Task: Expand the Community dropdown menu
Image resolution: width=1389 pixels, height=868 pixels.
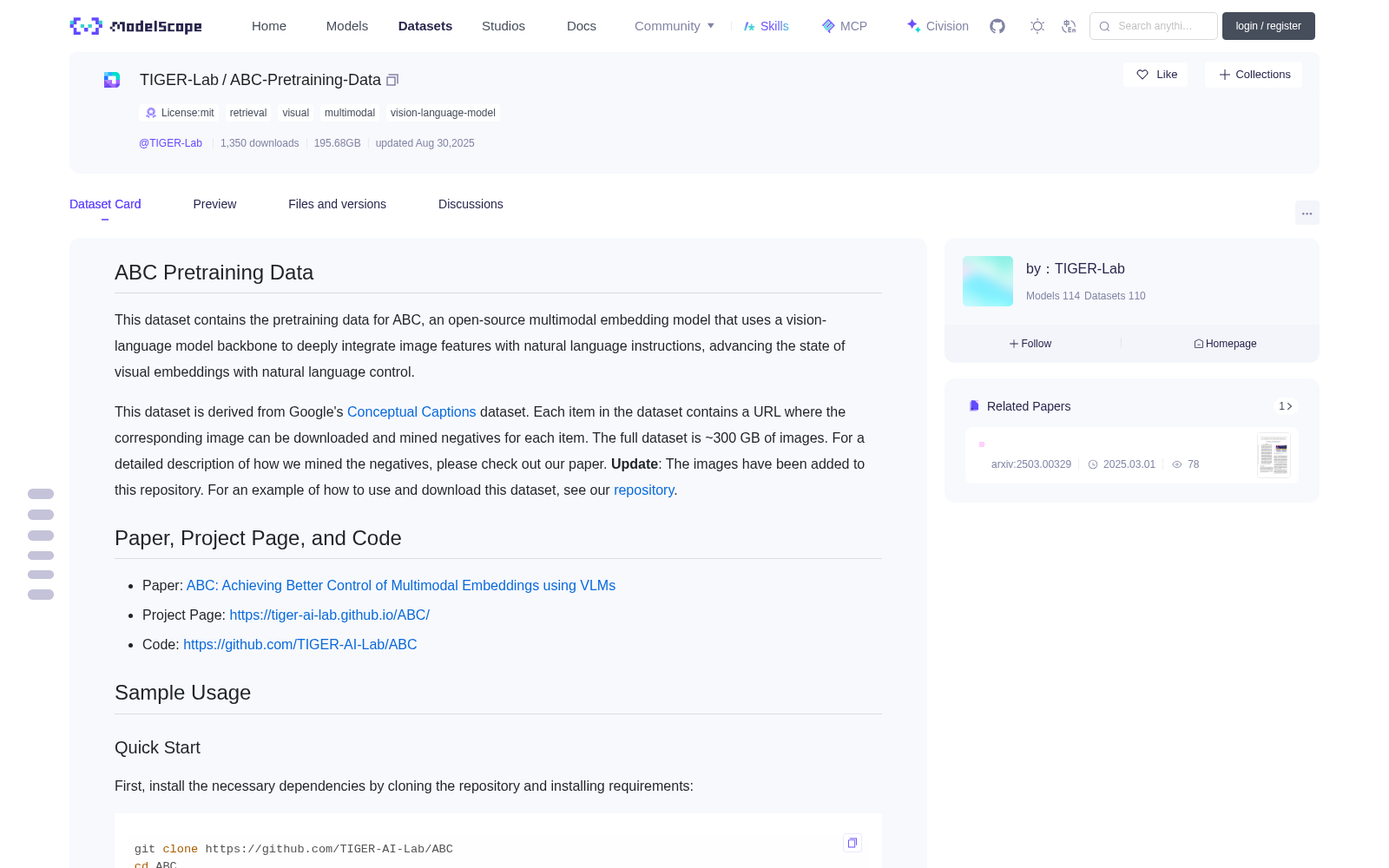Action: [675, 26]
